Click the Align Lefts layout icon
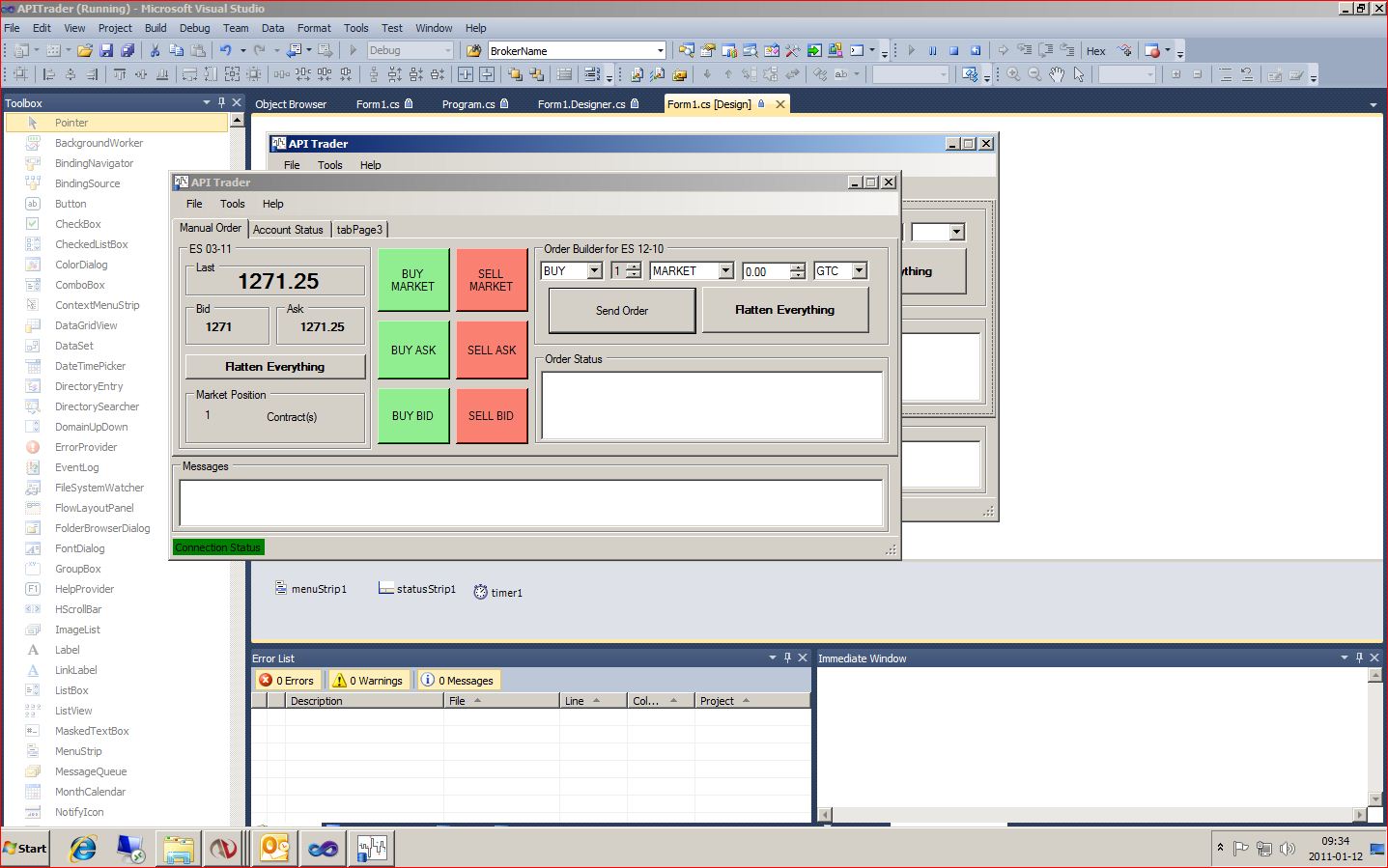 (49, 74)
